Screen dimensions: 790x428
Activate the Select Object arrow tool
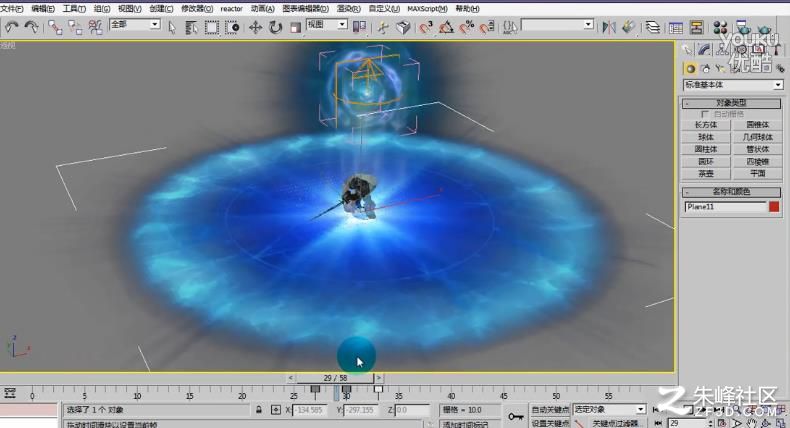tap(172, 28)
